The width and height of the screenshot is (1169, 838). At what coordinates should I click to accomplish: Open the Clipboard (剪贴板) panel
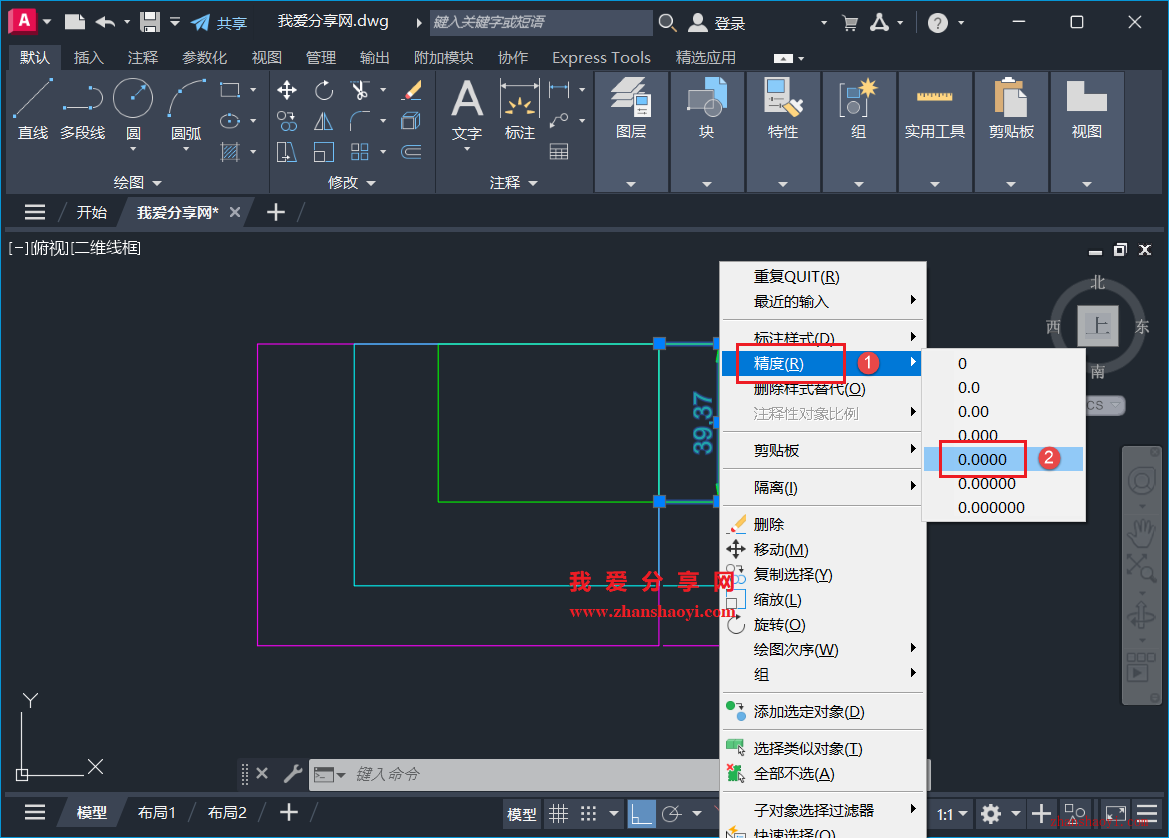1011,131
